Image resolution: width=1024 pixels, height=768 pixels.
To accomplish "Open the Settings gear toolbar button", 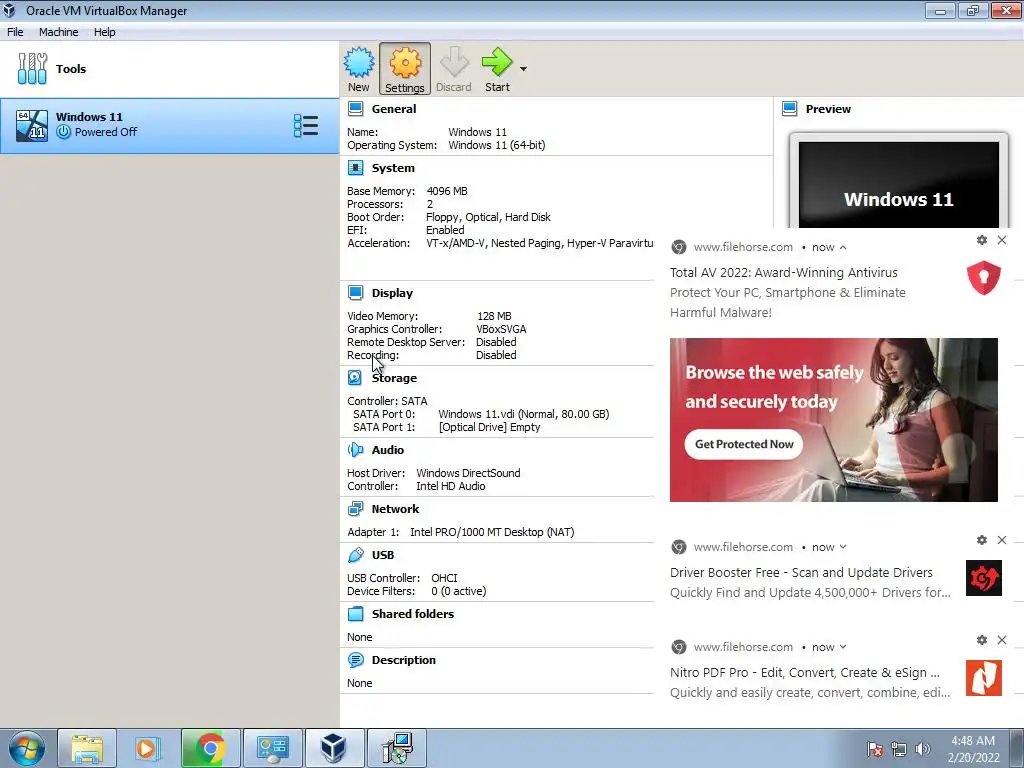I will point(405,69).
